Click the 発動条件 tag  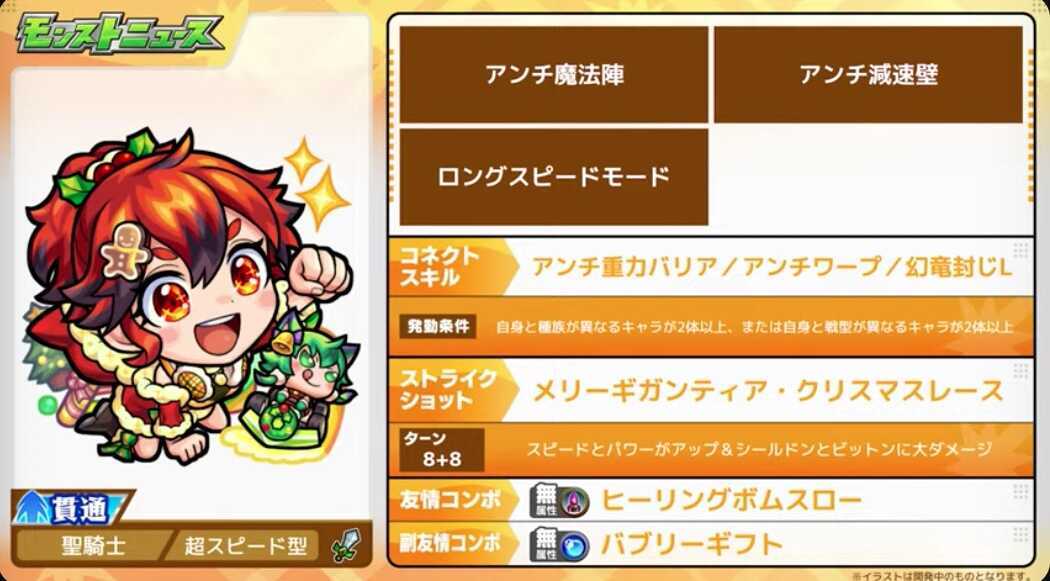[439, 327]
